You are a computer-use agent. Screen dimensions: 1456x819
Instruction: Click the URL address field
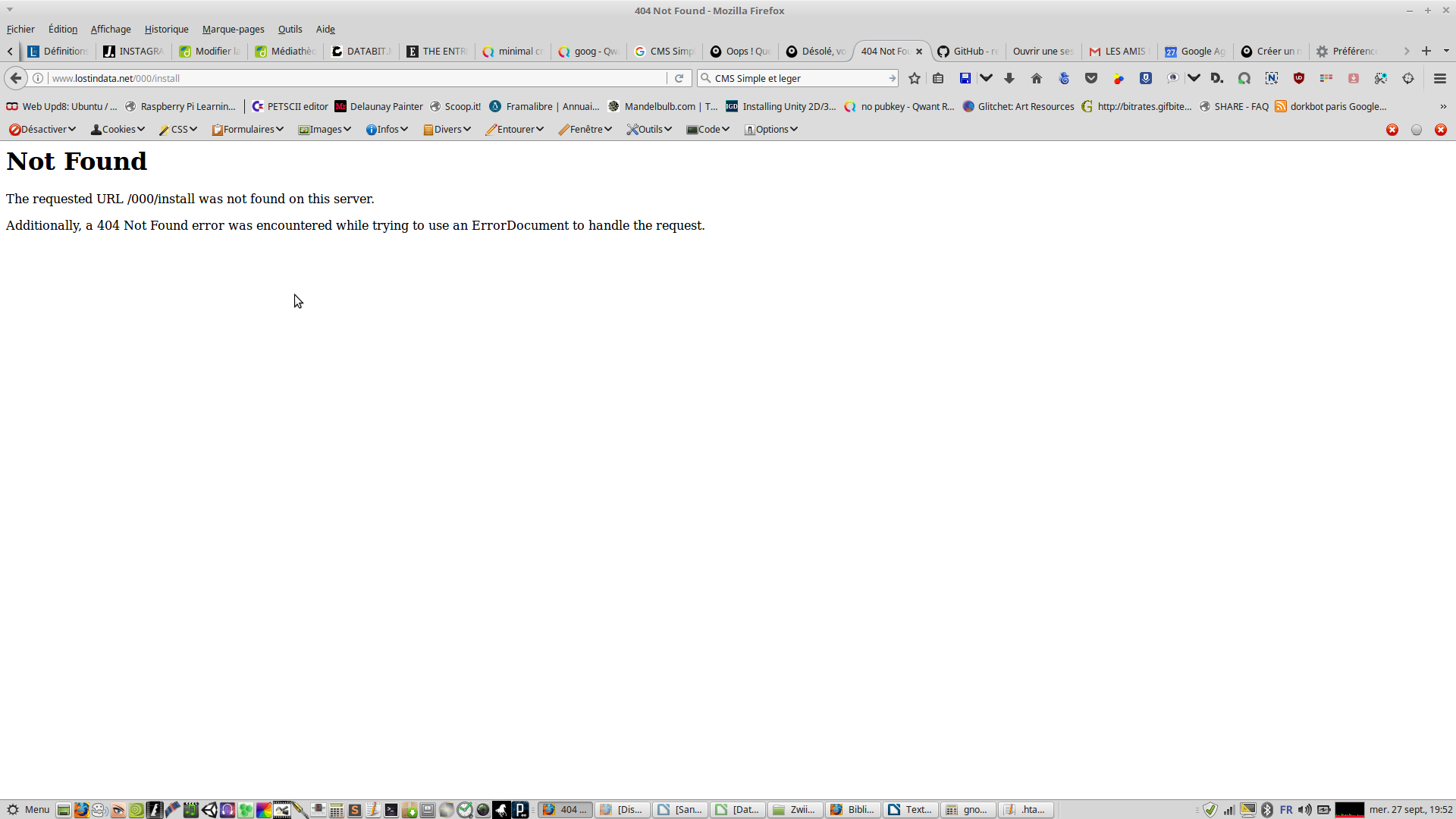[356, 78]
